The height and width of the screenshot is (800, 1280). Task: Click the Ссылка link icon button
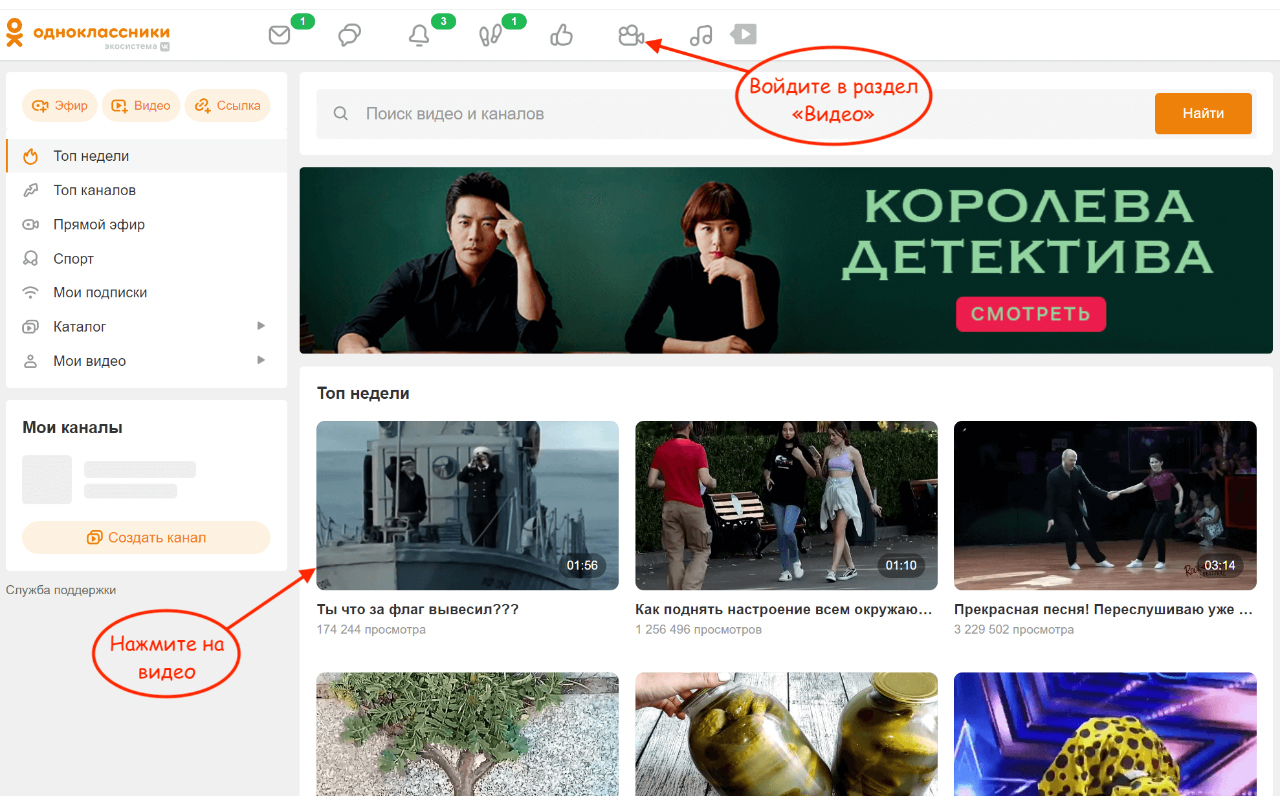227,105
